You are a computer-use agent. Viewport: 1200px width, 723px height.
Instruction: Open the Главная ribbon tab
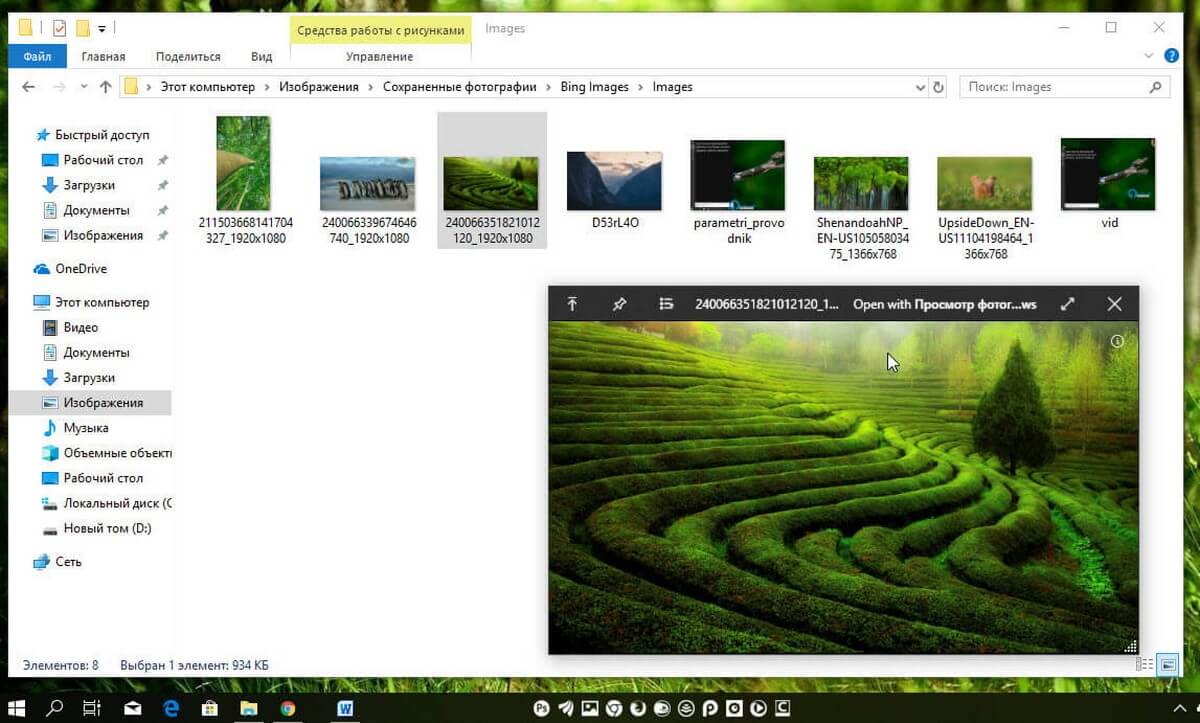click(x=103, y=57)
